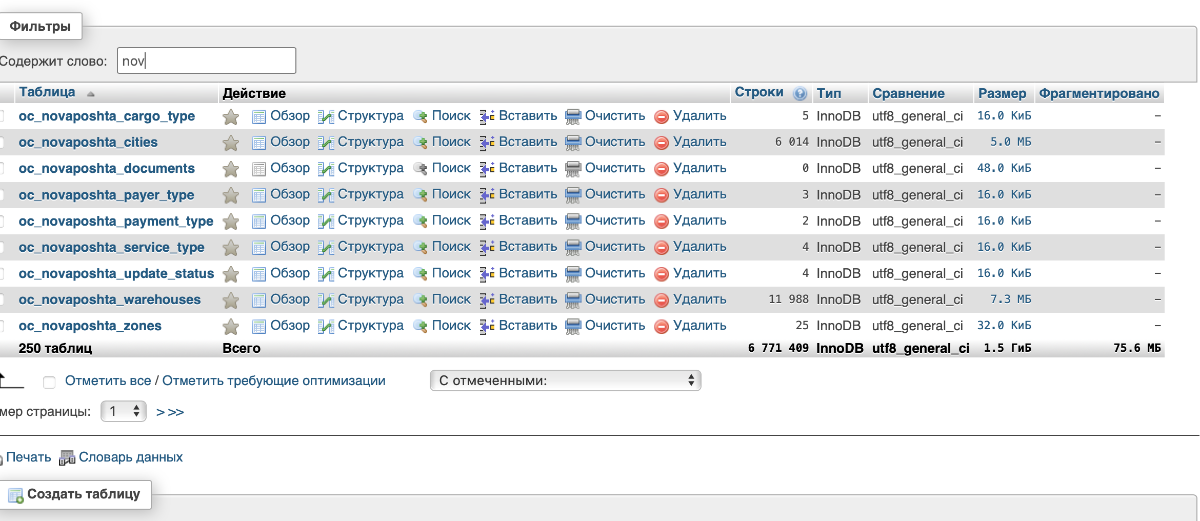
Task: Empty oc_novaposhta_cargo_type with Очистить
Action: pos(605,116)
